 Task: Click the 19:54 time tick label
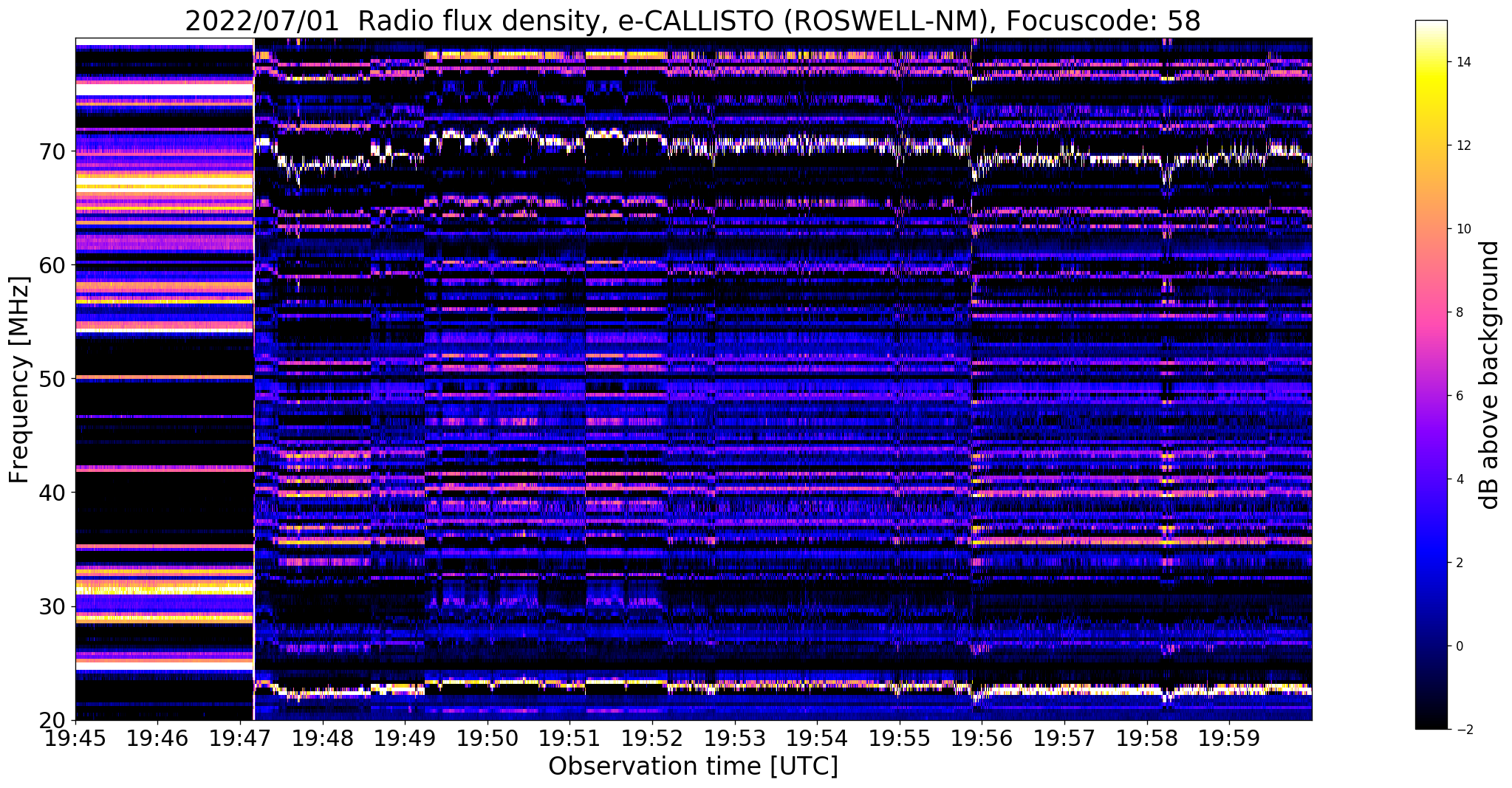[817, 738]
